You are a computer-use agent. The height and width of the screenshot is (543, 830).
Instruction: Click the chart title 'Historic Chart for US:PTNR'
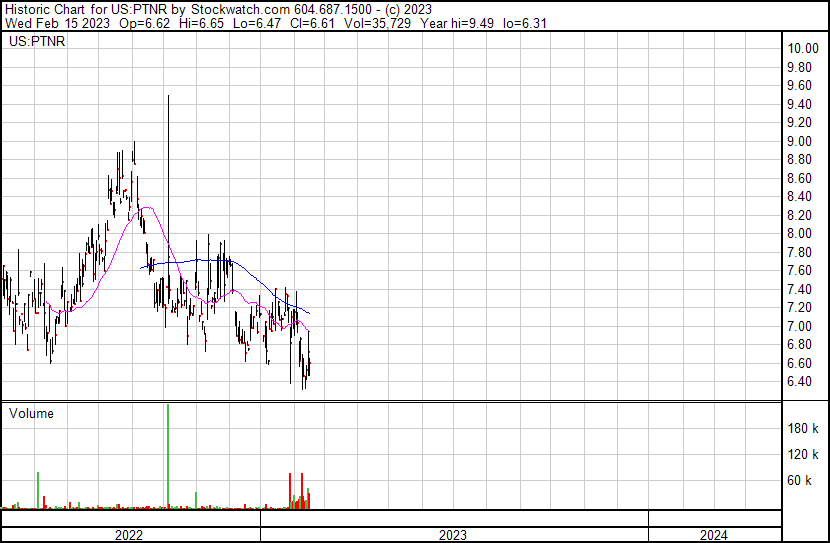pos(84,10)
